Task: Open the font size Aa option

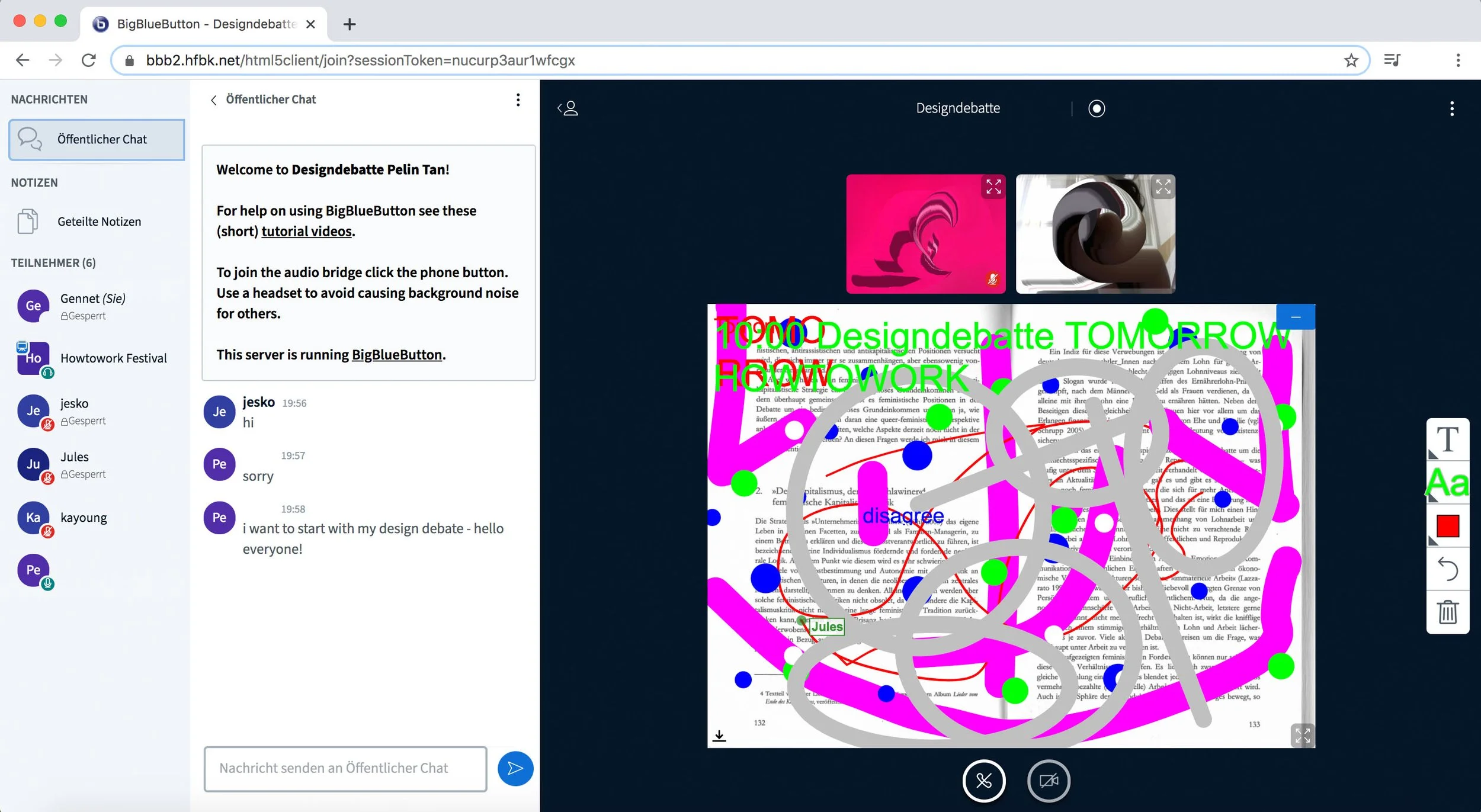Action: point(1447,483)
